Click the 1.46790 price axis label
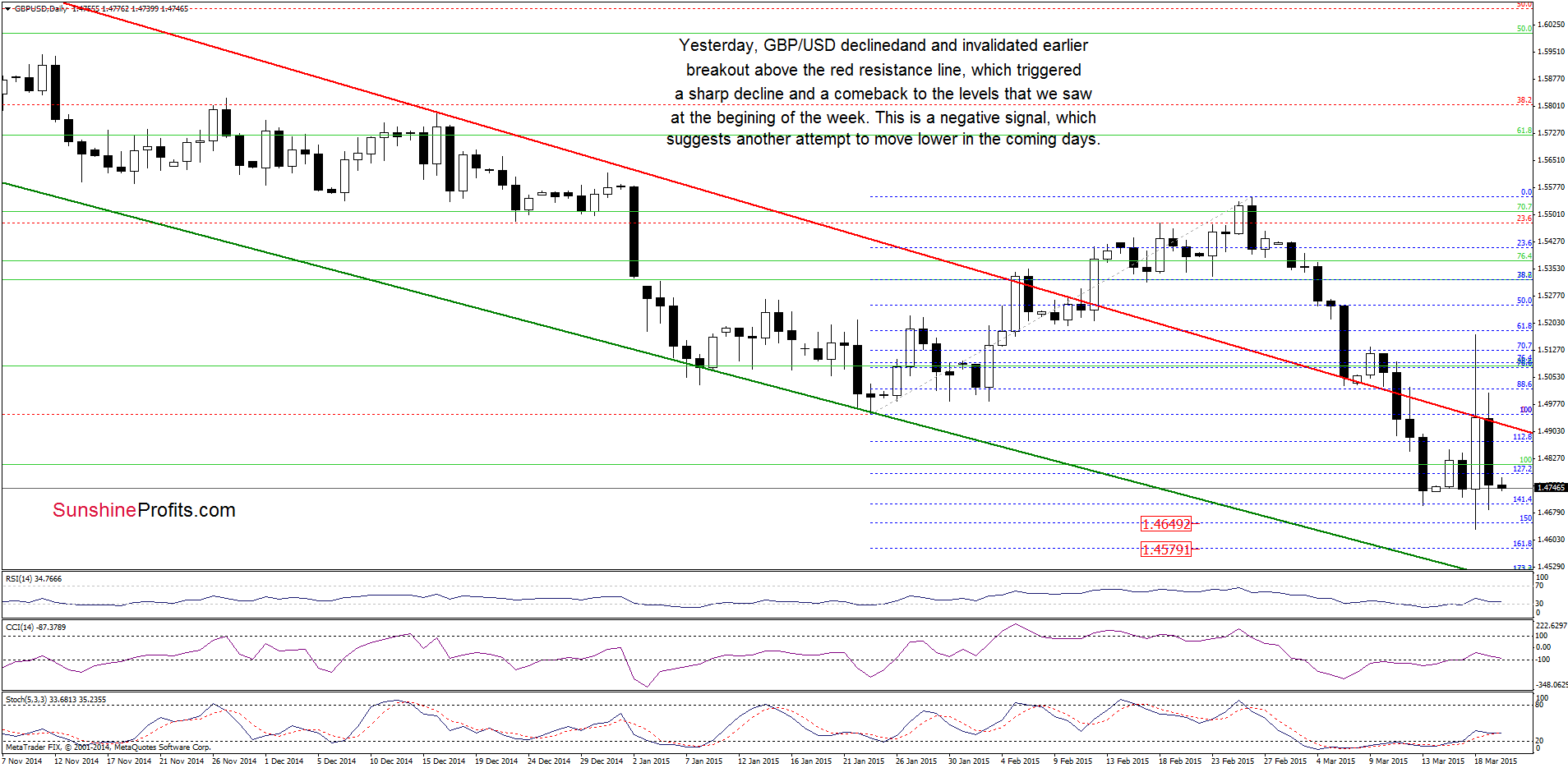Image resolution: width=1568 pixels, height=768 pixels. tap(1551, 513)
